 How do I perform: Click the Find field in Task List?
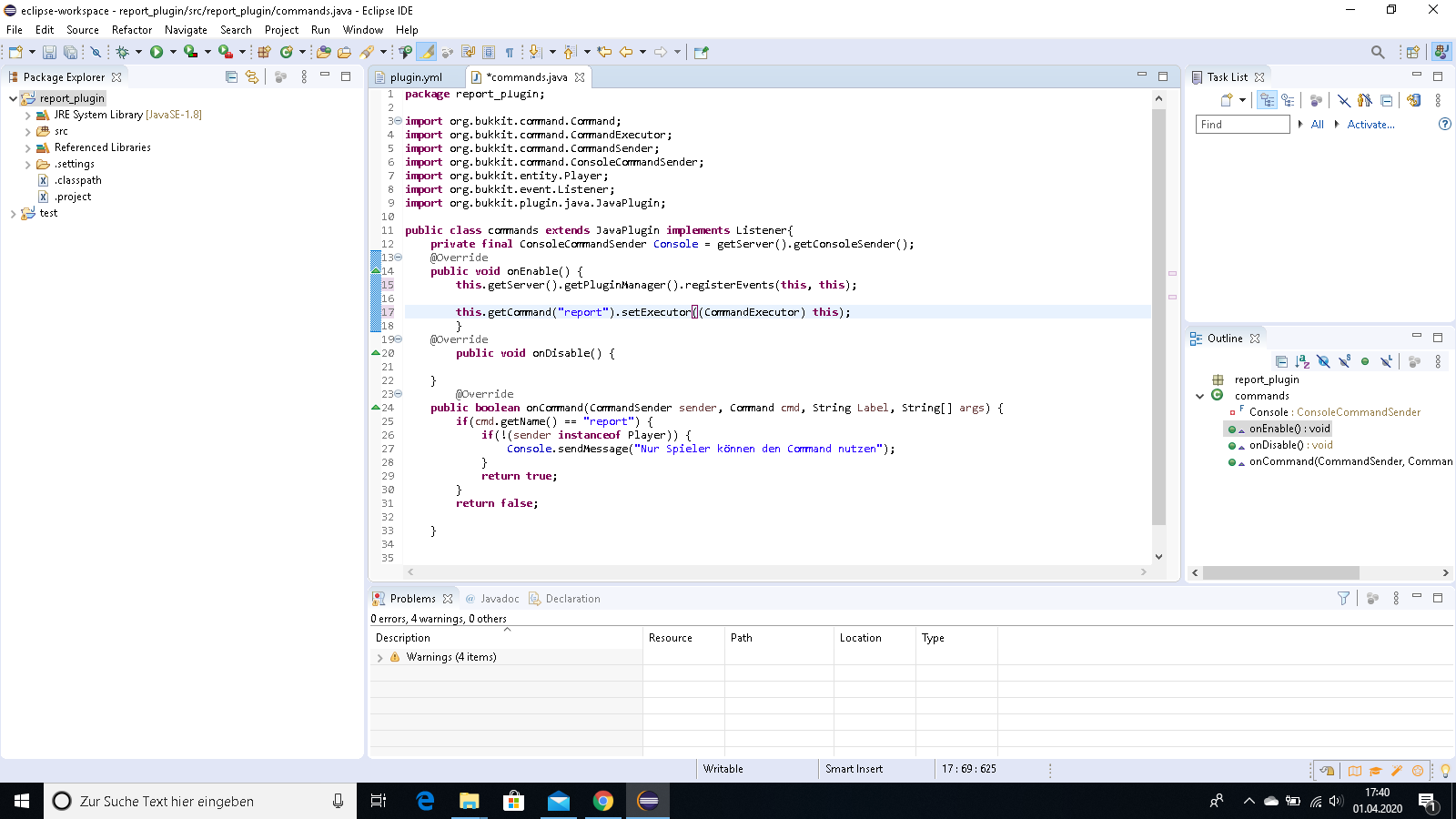coord(1242,125)
